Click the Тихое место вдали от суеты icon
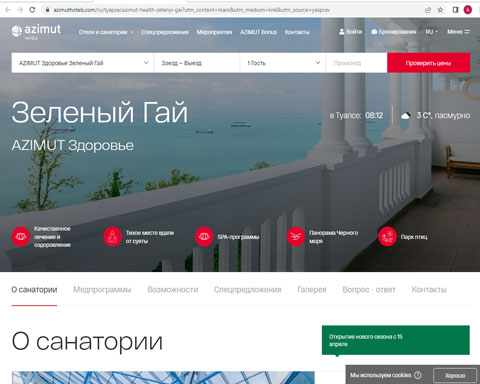 tap(112, 237)
